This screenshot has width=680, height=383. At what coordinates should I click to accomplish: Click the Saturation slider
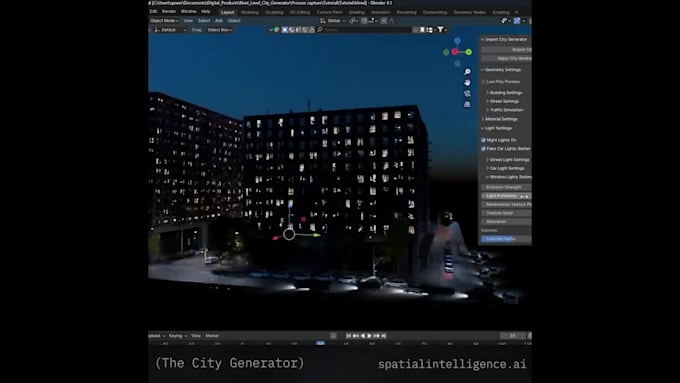coord(506,222)
